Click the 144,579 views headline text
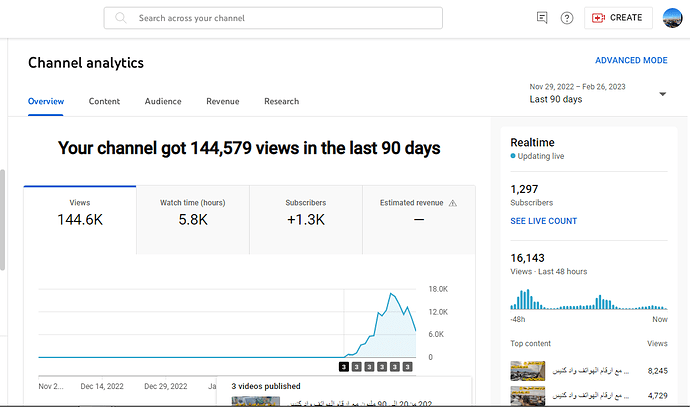The width and height of the screenshot is (690, 407). click(x=249, y=148)
